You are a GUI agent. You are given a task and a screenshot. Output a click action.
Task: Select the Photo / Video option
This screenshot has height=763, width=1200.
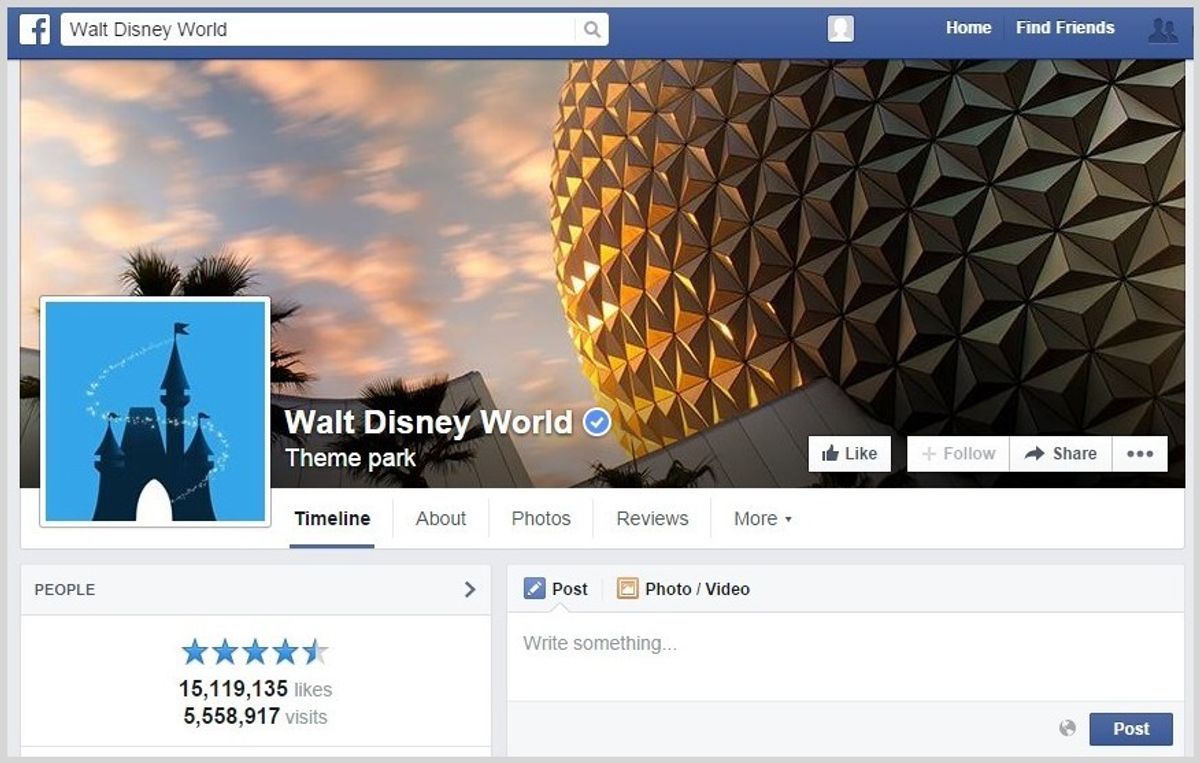pos(683,589)
